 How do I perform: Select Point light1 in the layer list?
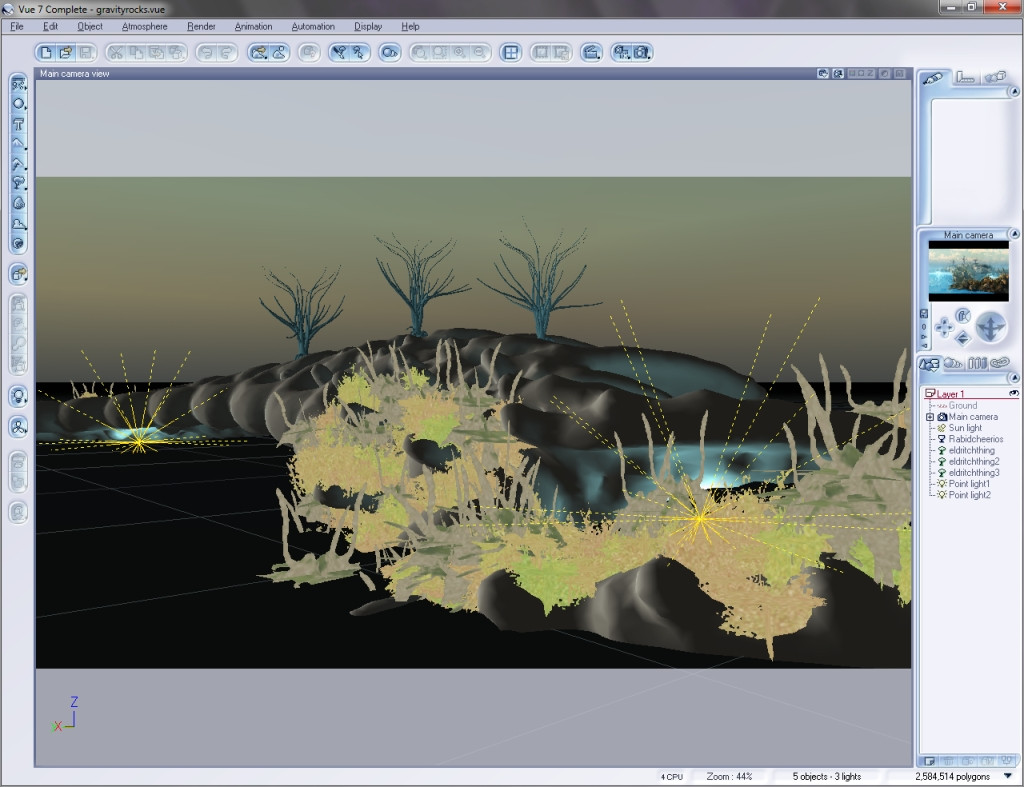click(x=969, y=484)
